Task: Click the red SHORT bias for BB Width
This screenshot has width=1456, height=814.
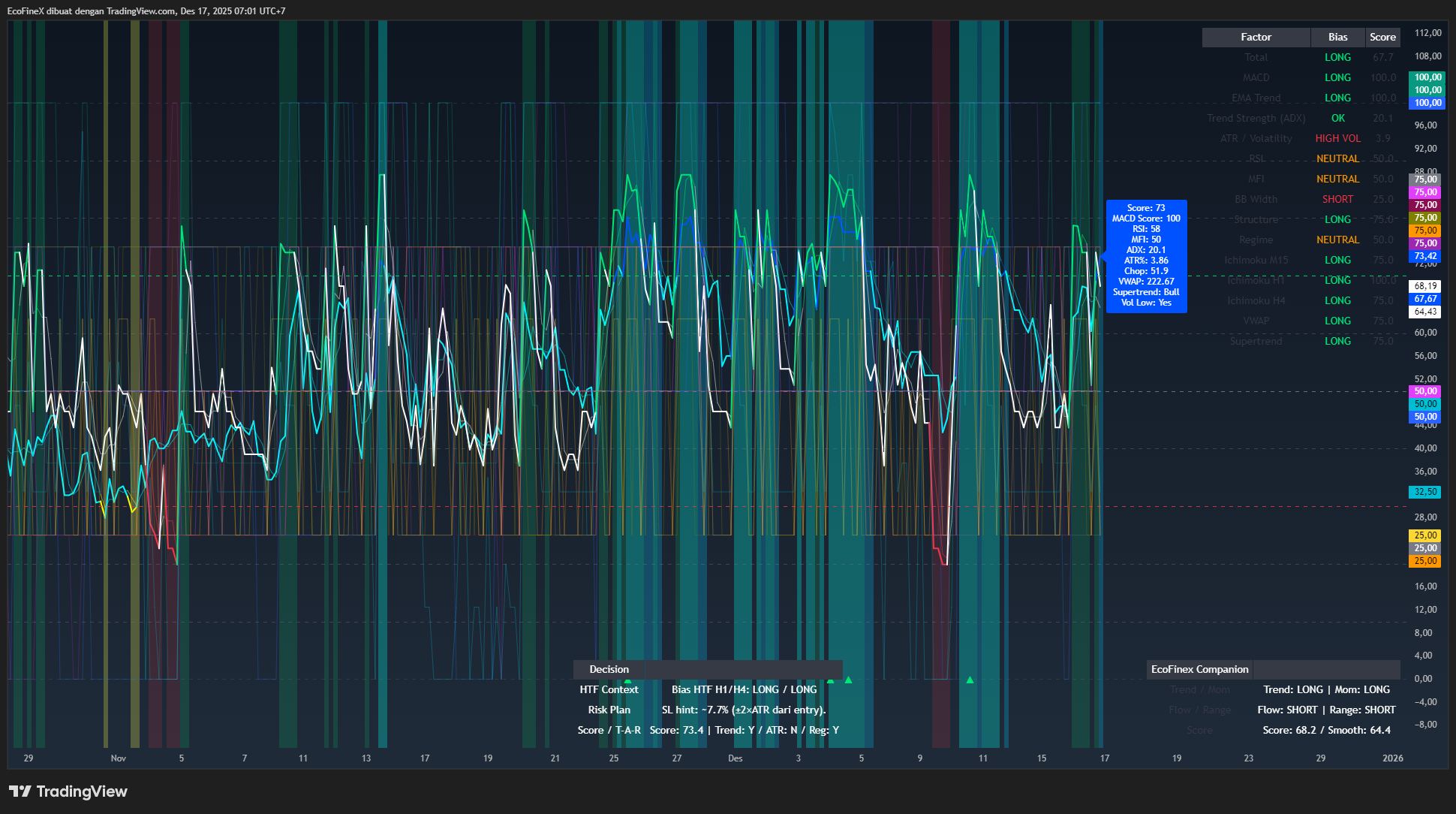Action: point(1337,199)
